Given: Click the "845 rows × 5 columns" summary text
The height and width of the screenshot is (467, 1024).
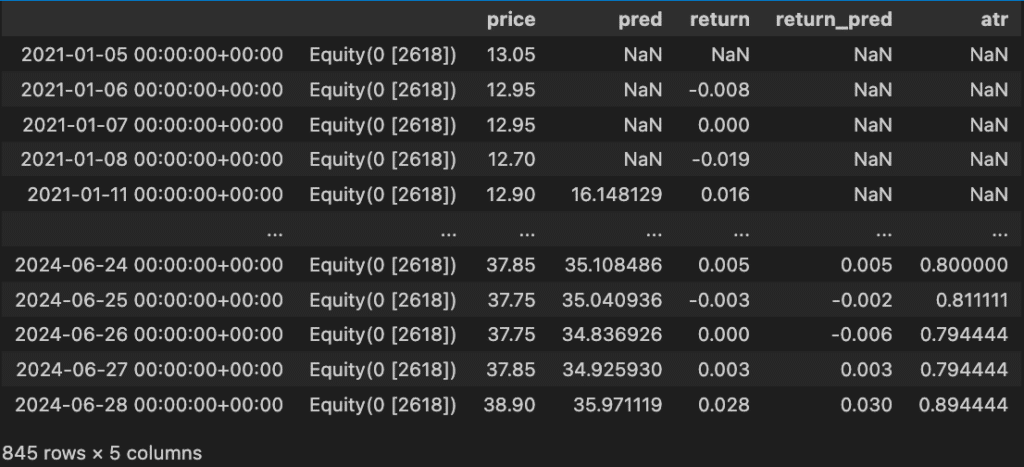Looking at the screenshot, I should [101, 453].
